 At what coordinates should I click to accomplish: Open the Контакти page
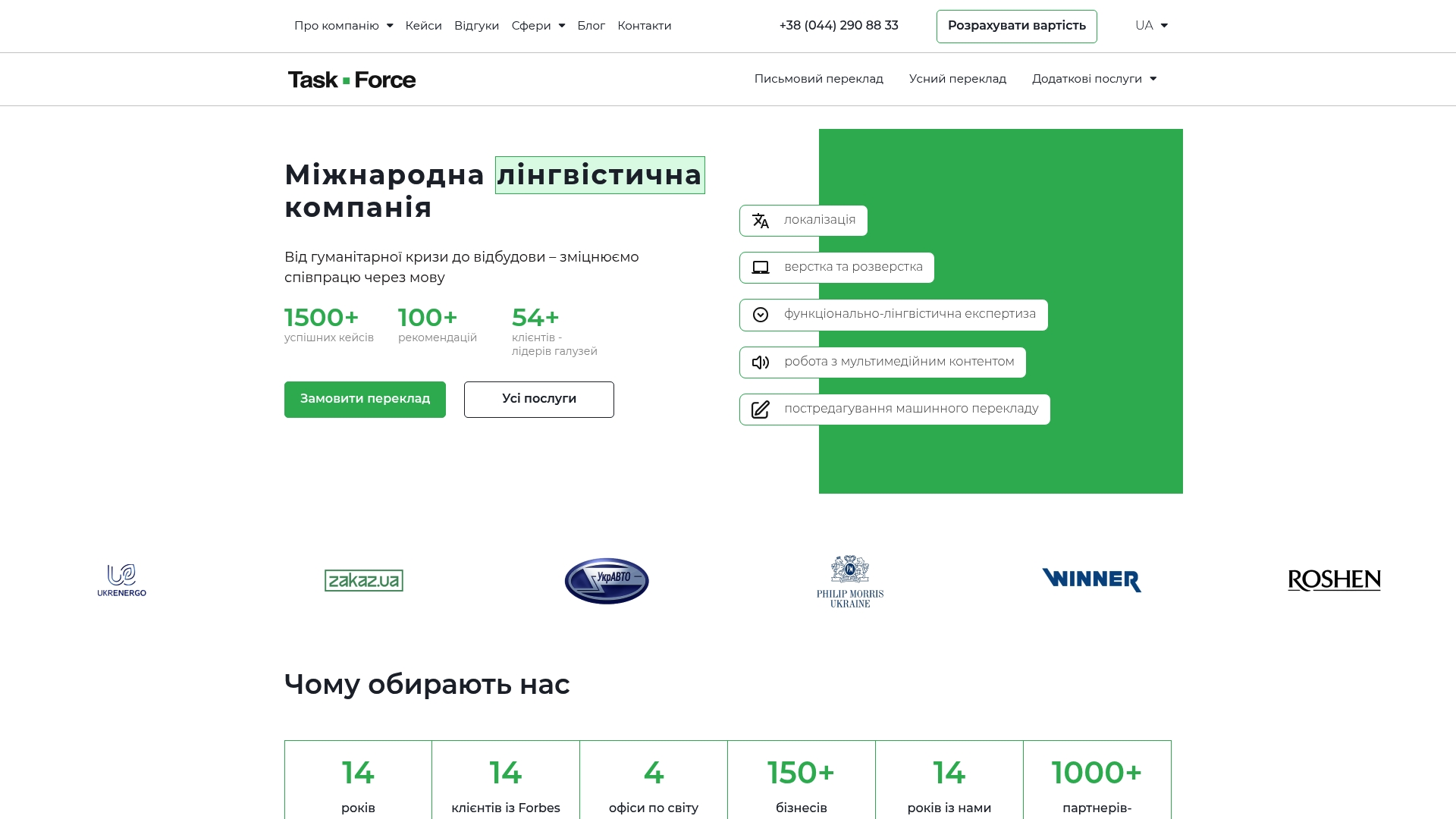tap(645, 26)
